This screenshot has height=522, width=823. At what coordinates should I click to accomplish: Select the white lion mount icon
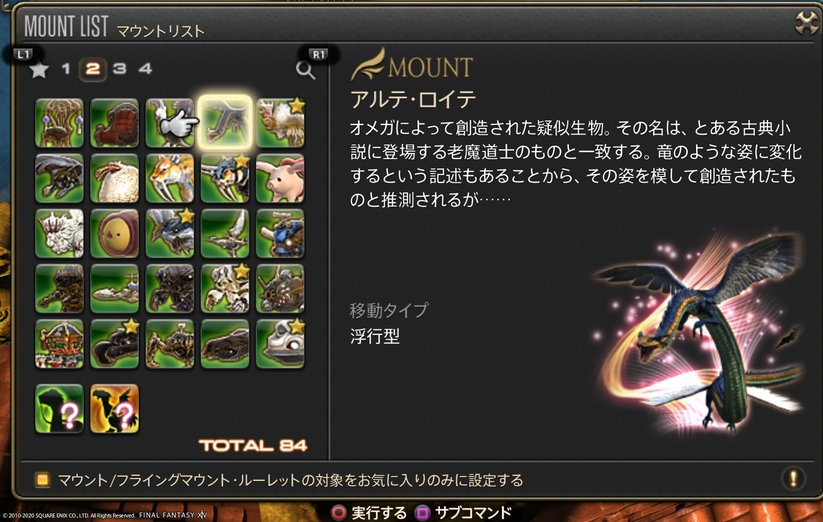pos(59,233)
